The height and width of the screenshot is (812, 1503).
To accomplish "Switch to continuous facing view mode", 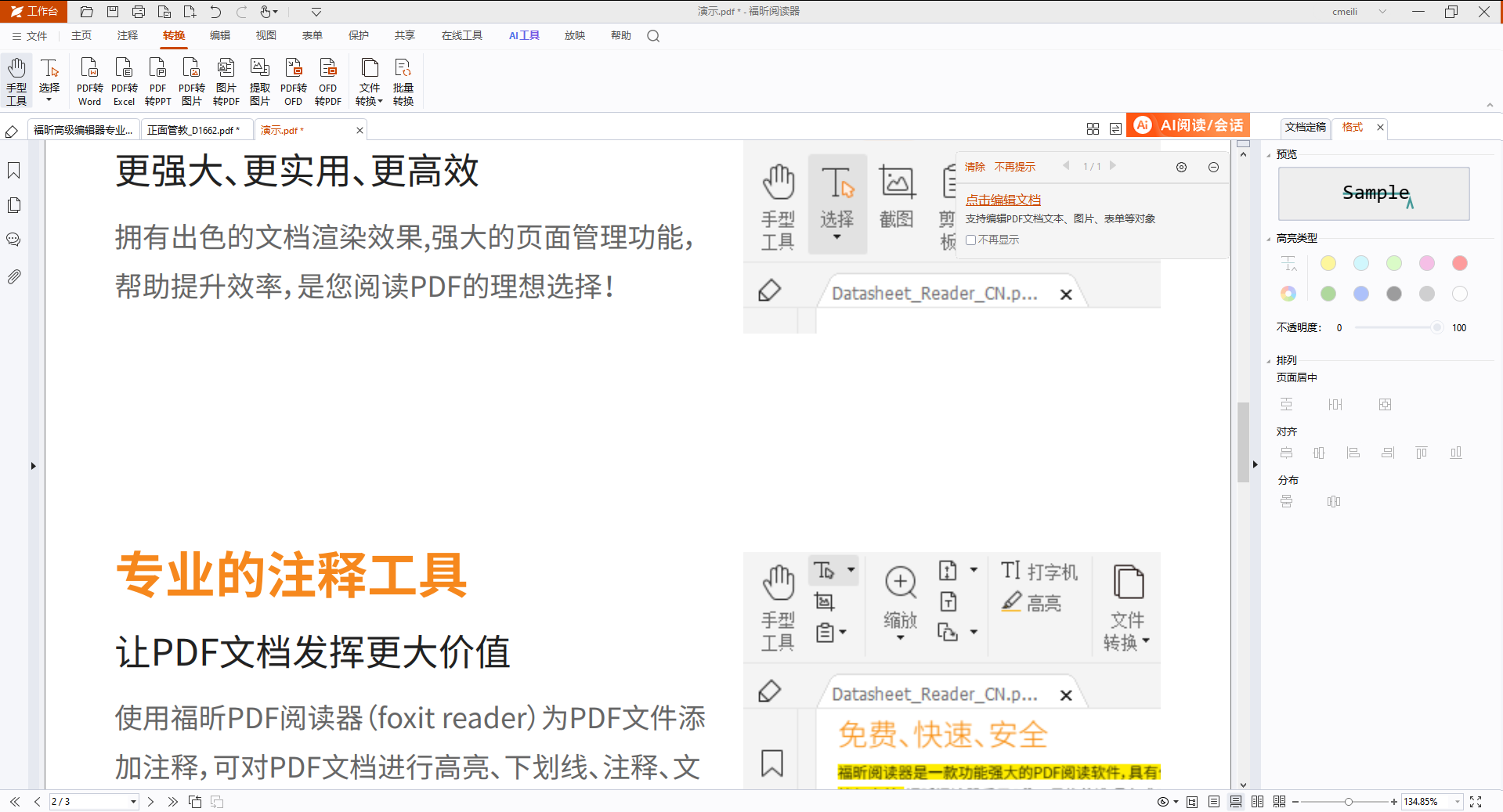I will click(x=1279, y=802).
